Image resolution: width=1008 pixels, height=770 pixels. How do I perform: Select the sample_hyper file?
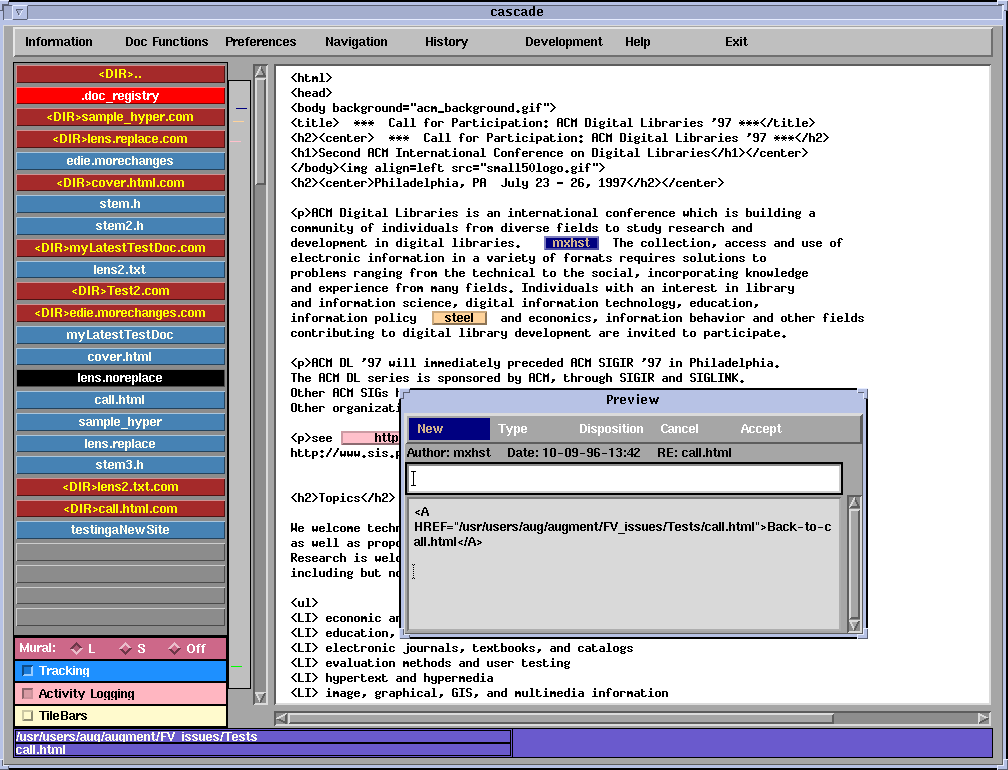pyautogui.click(x=120, y=422)
